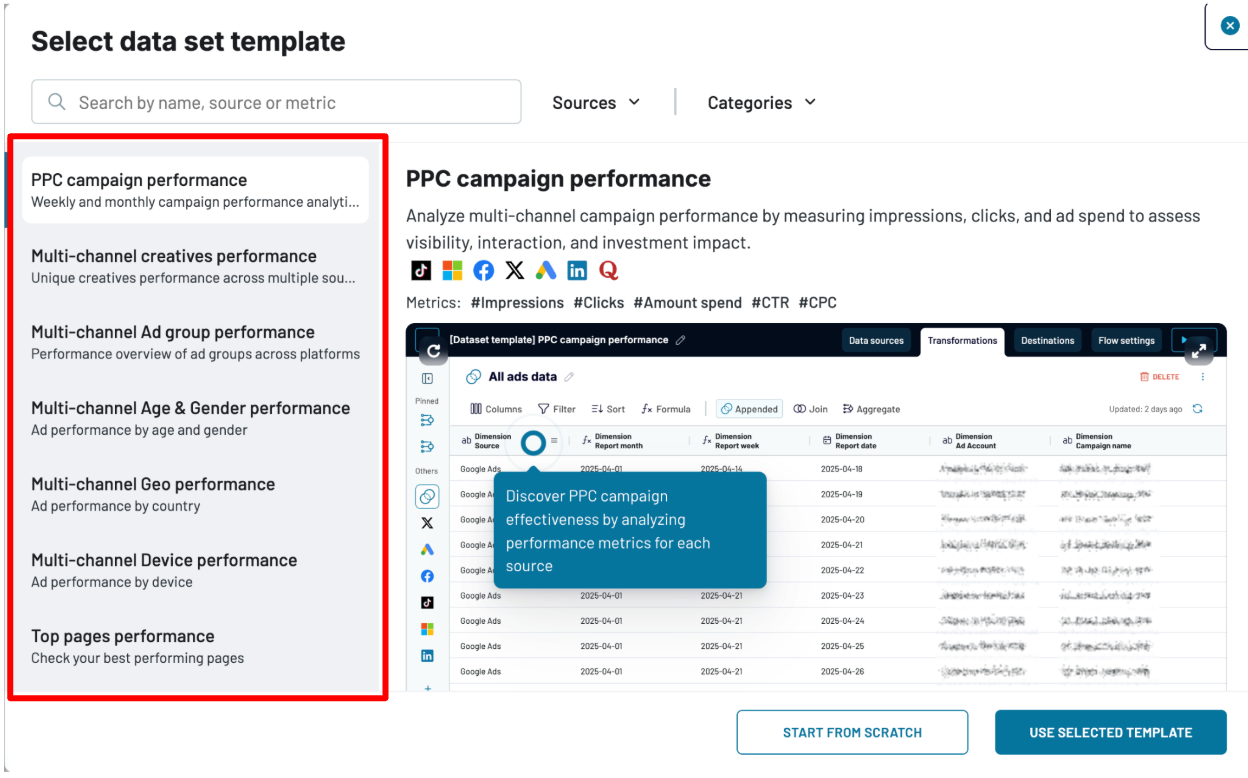Viewport: 1248px width, 778px height.
Task: Click the Google Ads icon under the description
Action: pos(545,271)
